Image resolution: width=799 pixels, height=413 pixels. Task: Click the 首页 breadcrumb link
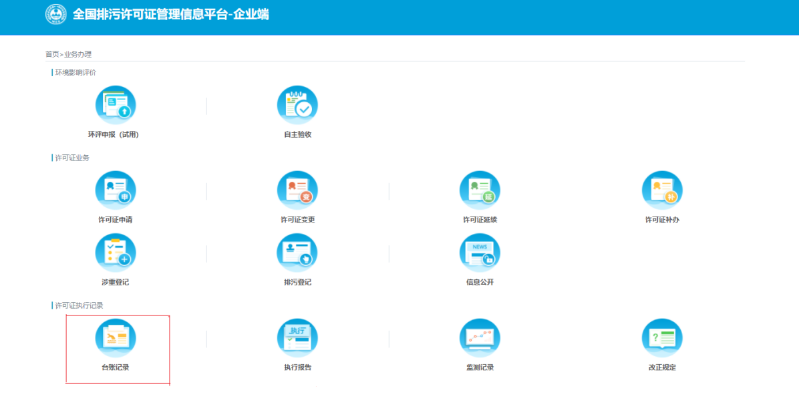coord(51,54)
